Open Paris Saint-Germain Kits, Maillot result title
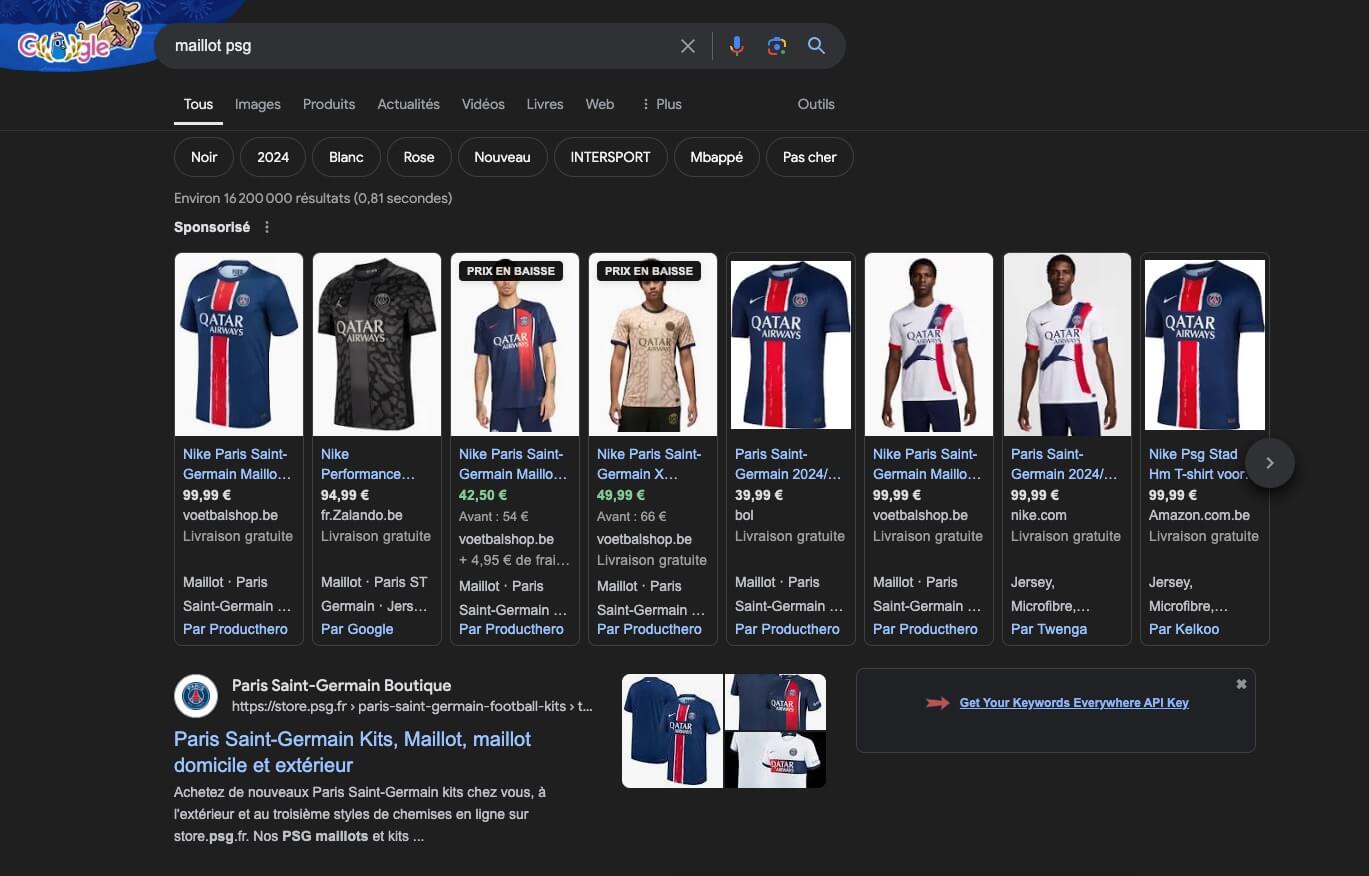Screen dimensions: 1369x876 pyautogui.click(x=352, y=752)
